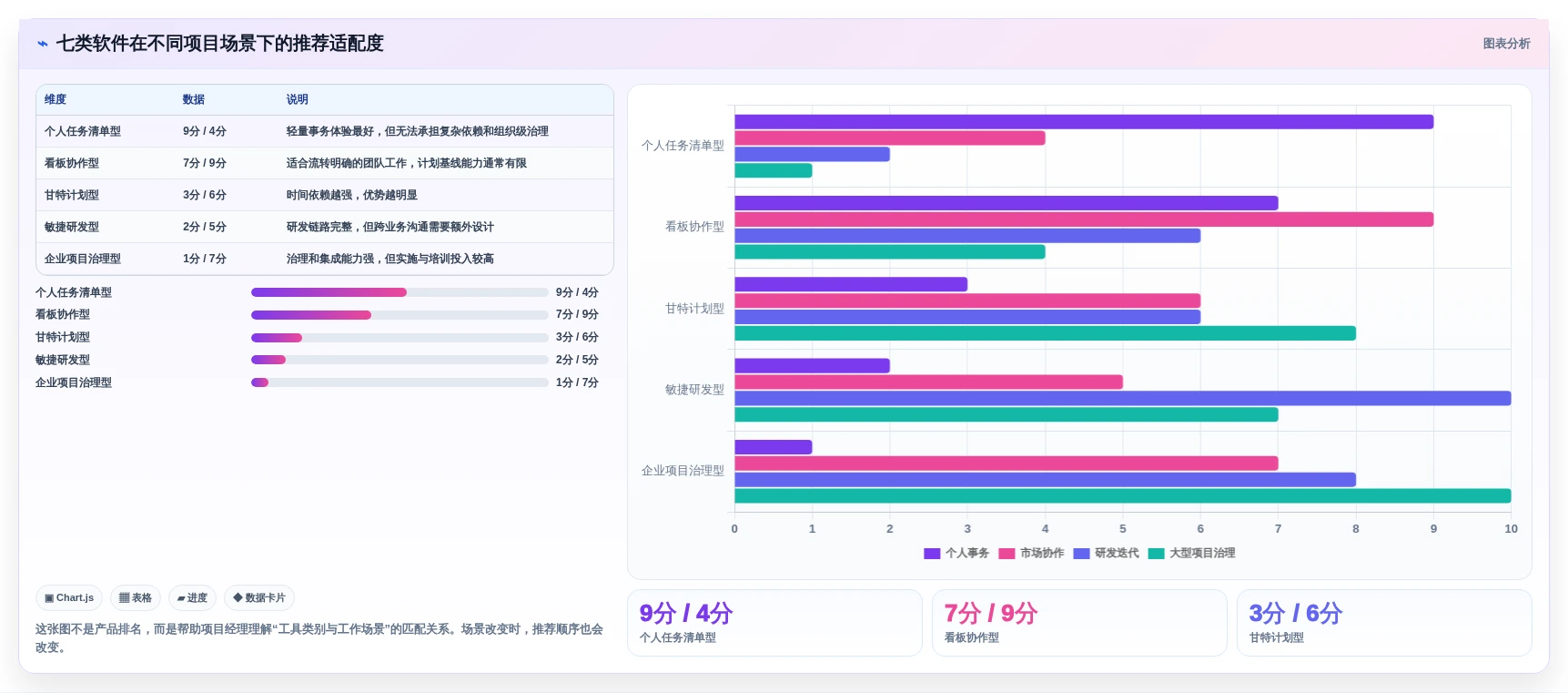Click the 企业项目治理型 progress bar

pos(400,382)
